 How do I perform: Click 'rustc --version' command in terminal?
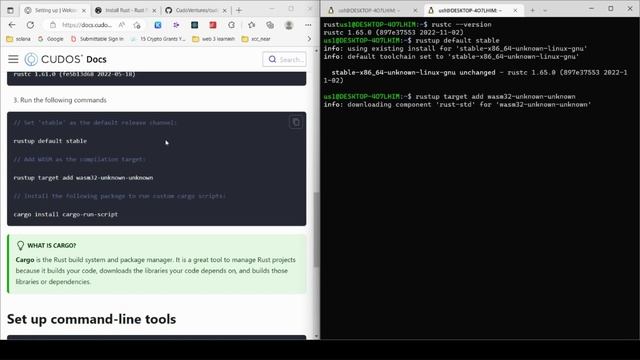click(461, 24)
